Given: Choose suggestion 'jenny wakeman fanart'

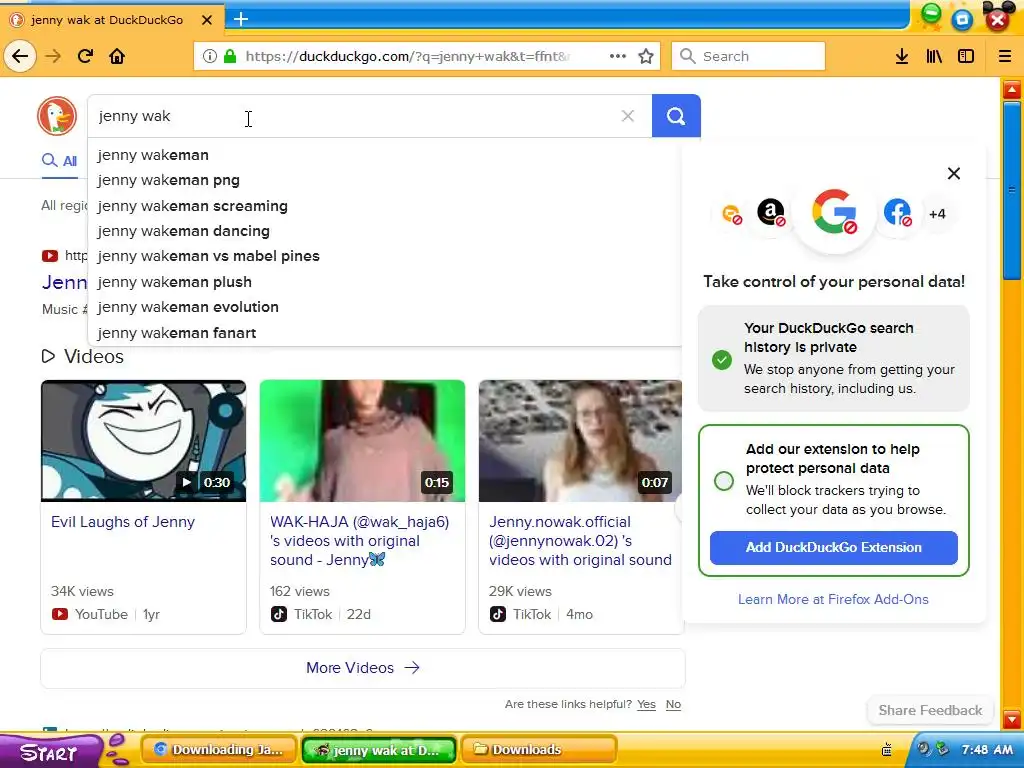Looking at the screenshot, I should 385,332.
